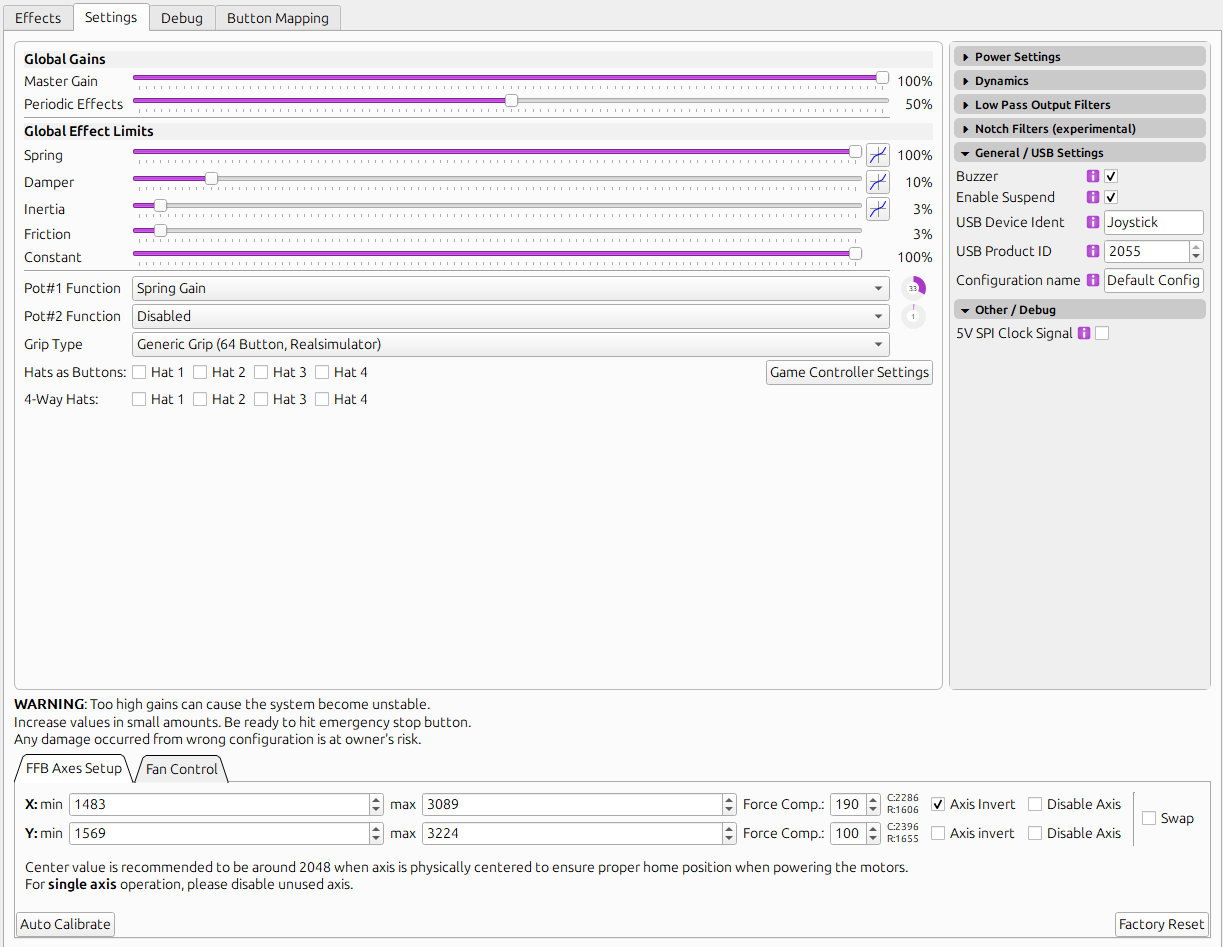Toggle the Enable Suspend checkbox
Screen dimensions: 1223x947
click(1111, 197)
